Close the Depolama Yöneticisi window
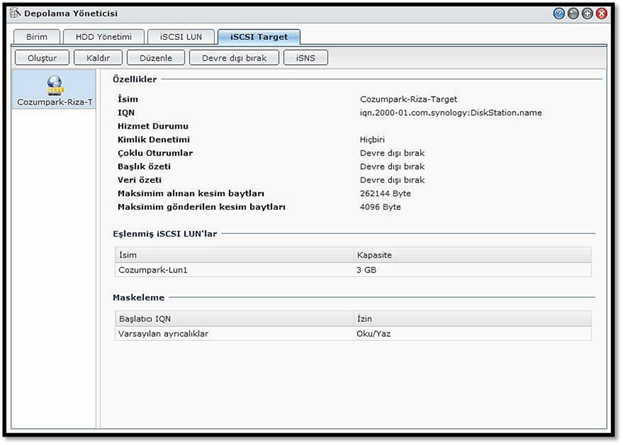The image size is (623, 445). pos(600,14)
